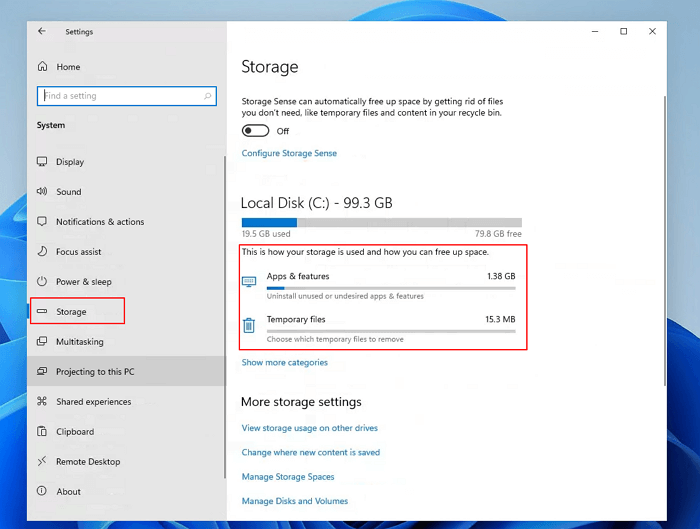Image resolution: width=700 pixels, height=529 pixels.
Task: Click the Find a setting search box
Action: [x=120, y=96]
